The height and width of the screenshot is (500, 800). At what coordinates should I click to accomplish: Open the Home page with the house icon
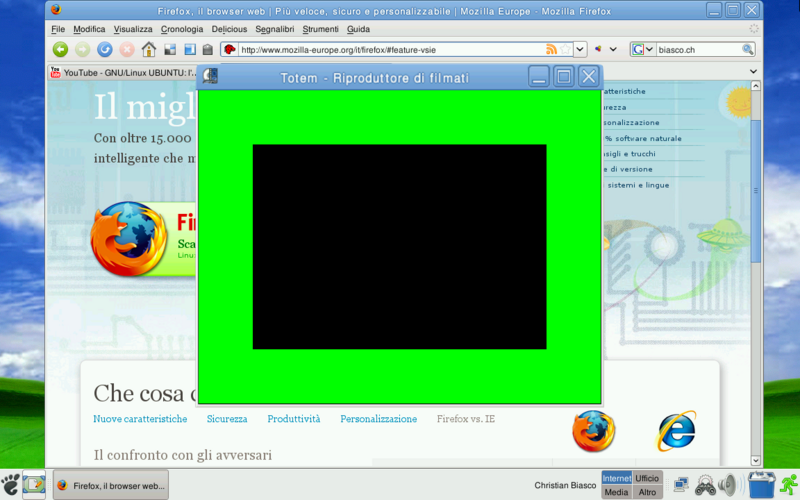[148, 49]
